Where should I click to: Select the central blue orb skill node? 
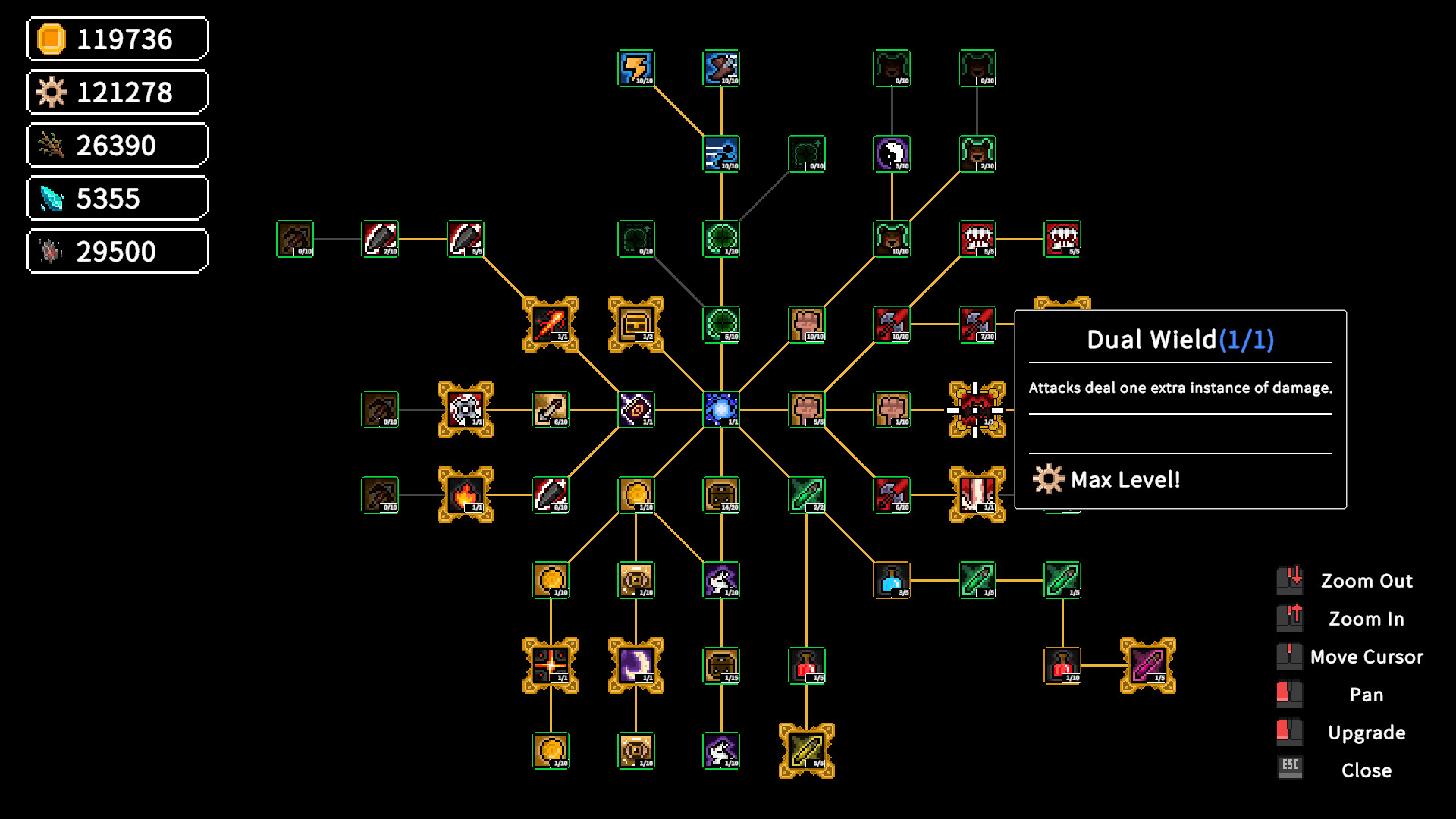tap(721, 409)
